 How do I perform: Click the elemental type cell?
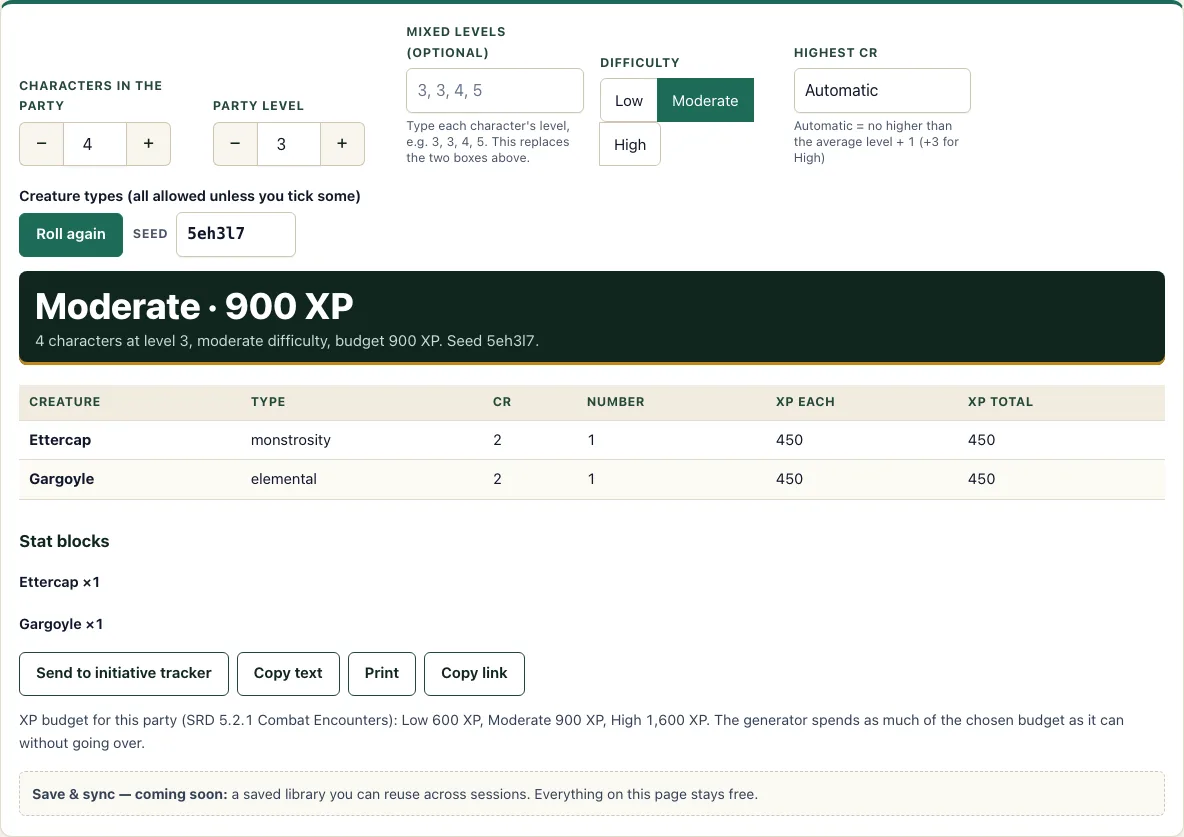[284, 479]
